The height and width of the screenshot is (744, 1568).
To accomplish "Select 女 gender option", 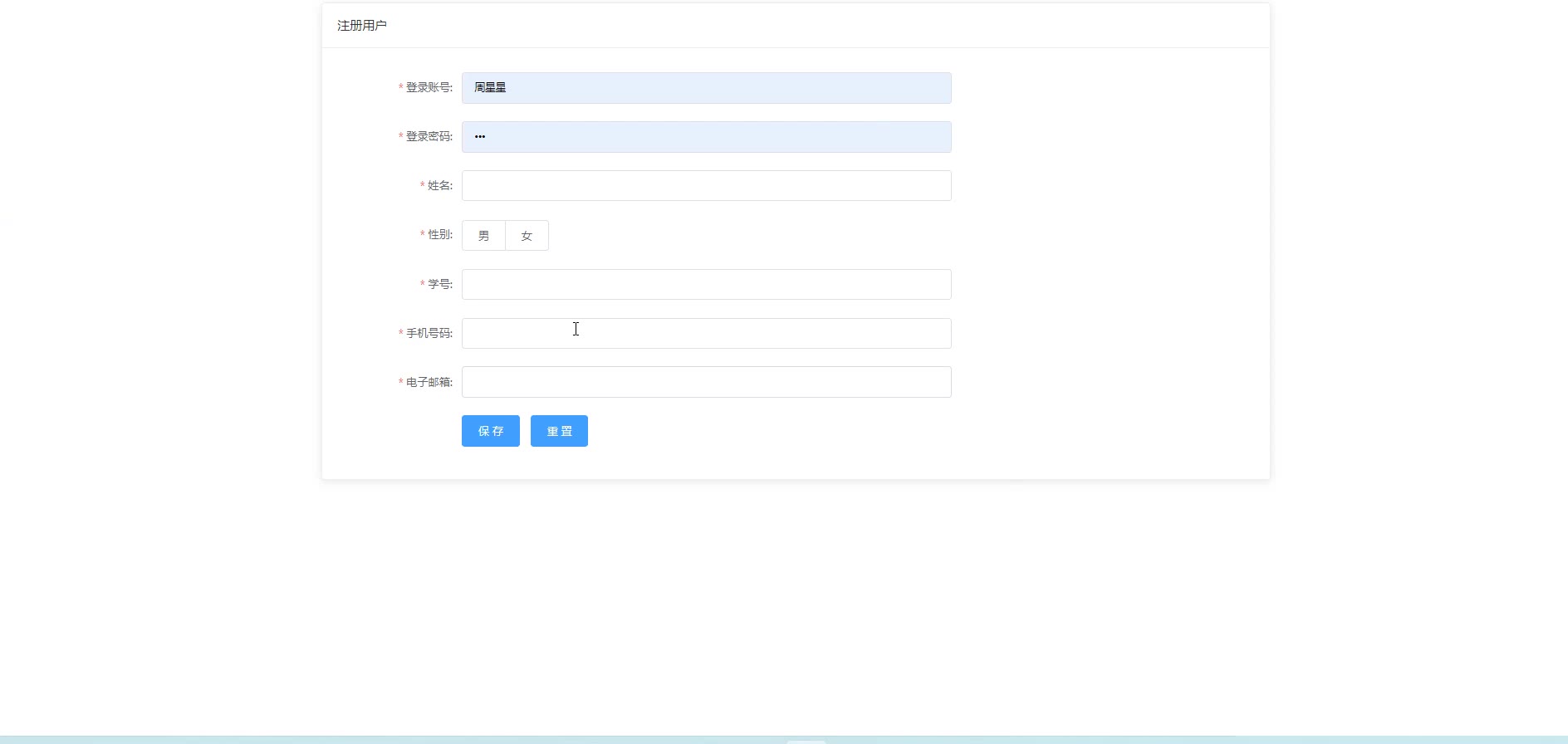I will tap(527, 236).
